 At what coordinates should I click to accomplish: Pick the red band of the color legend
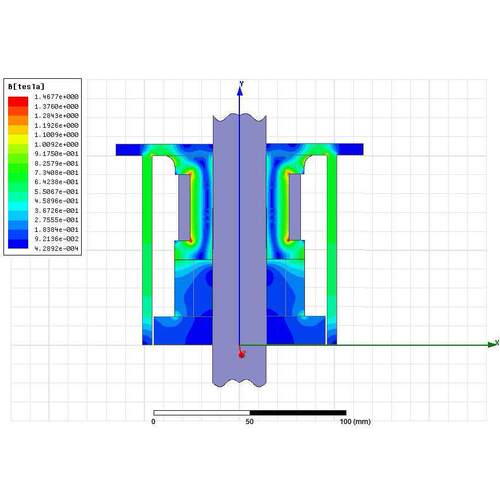coord(18,101)
